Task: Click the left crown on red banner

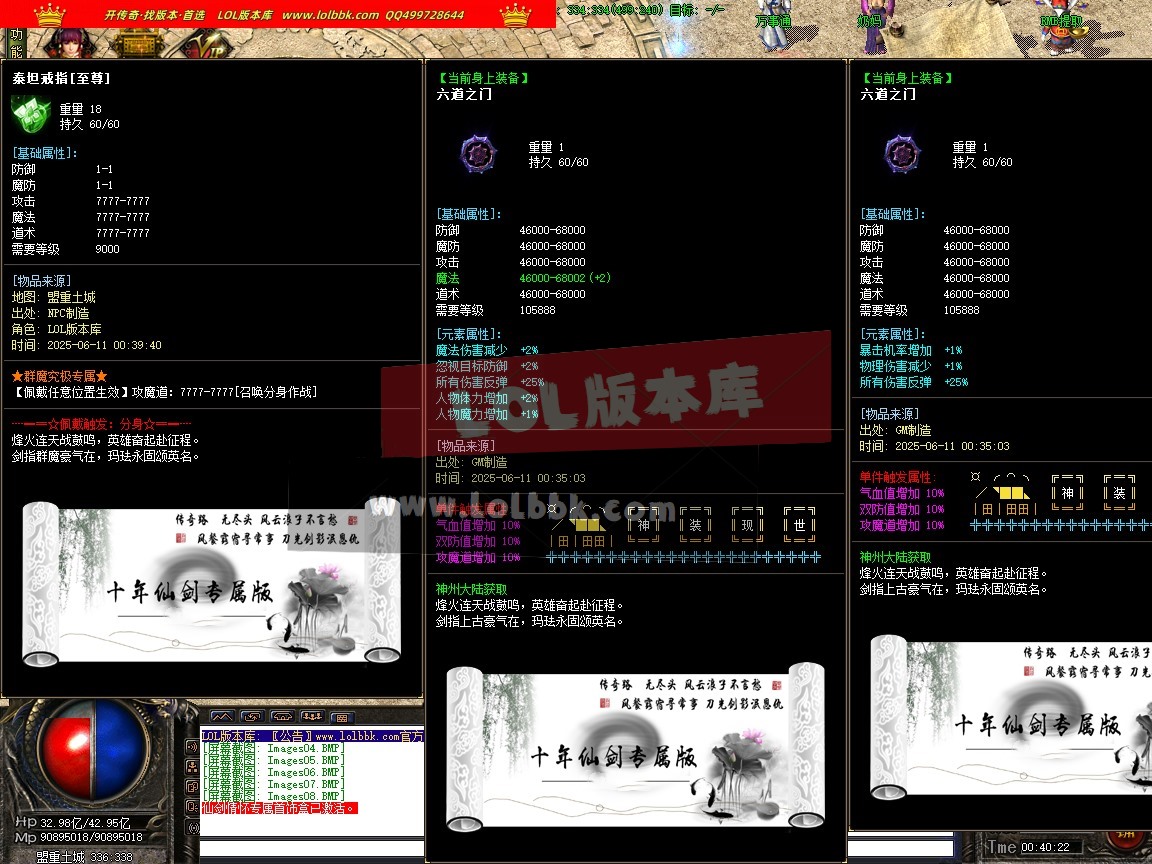Action: pyautogui.click(x=49, y=15)
